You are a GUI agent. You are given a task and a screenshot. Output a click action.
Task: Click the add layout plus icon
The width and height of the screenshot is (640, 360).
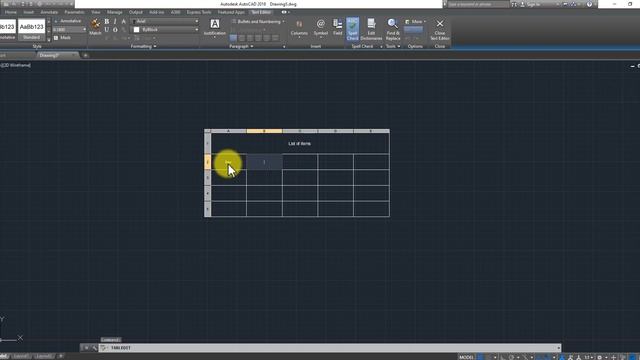click(x=60, y=356)
